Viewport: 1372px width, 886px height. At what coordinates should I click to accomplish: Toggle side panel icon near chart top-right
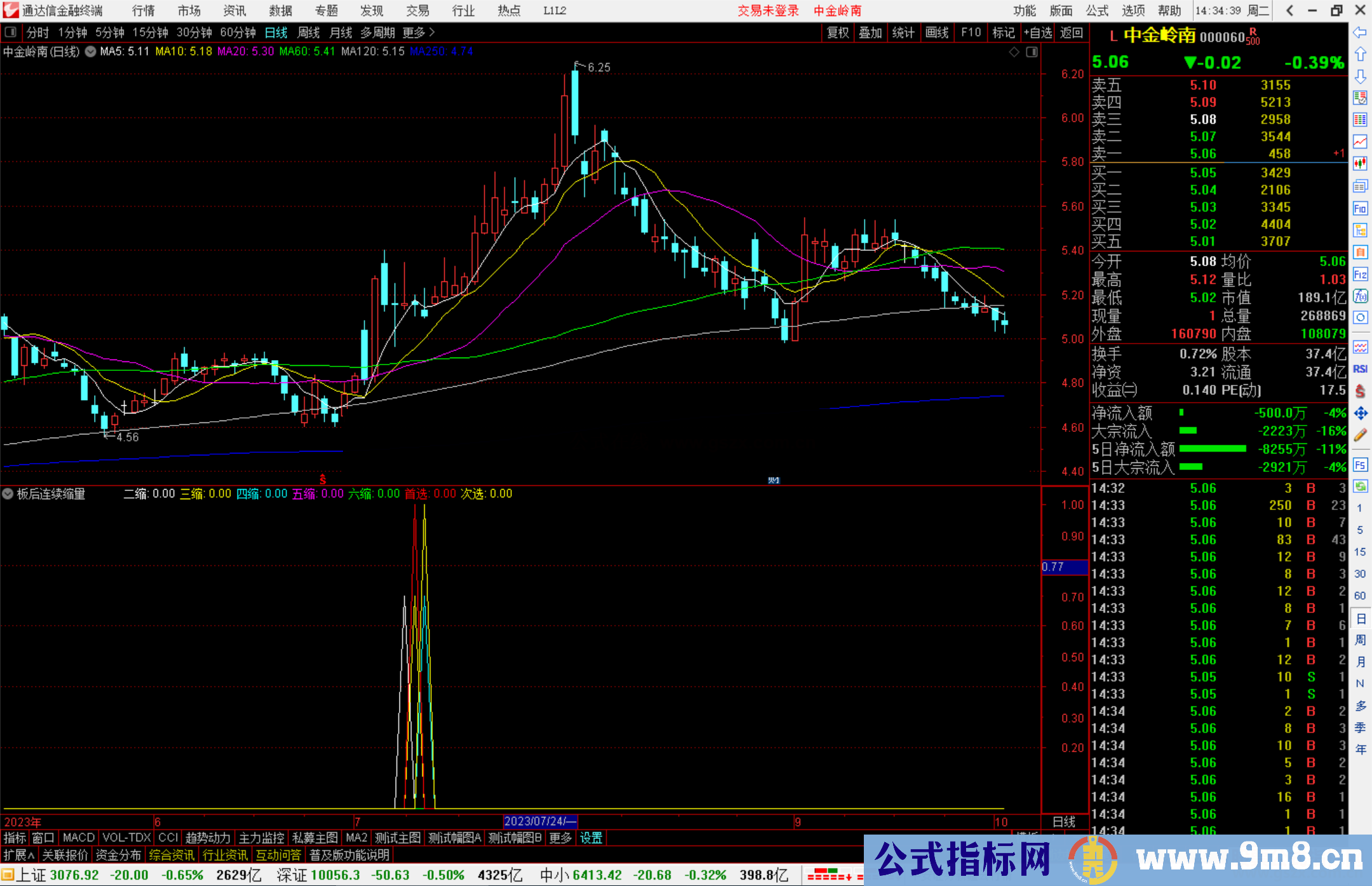point(1032,52)
